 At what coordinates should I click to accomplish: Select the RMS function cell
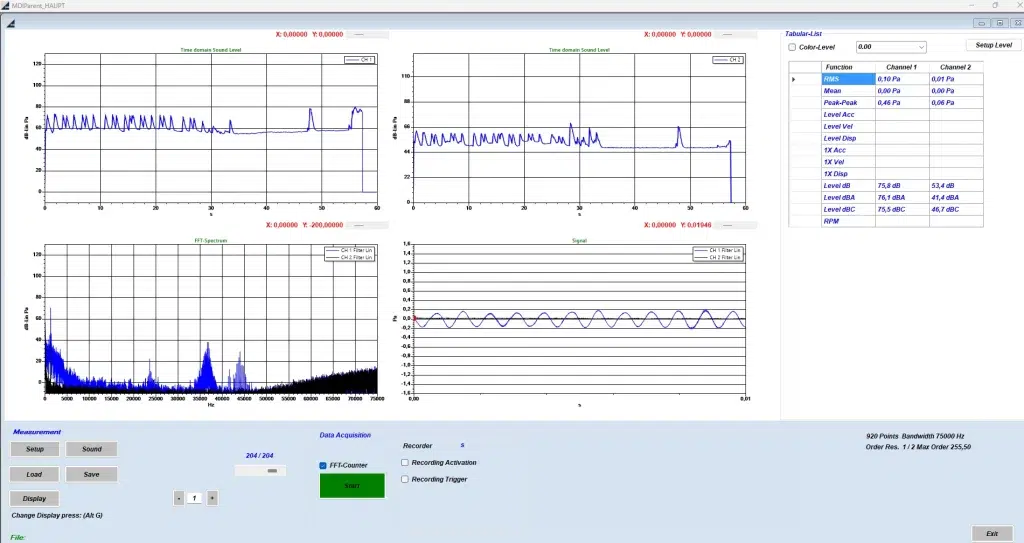pos(848,79)
